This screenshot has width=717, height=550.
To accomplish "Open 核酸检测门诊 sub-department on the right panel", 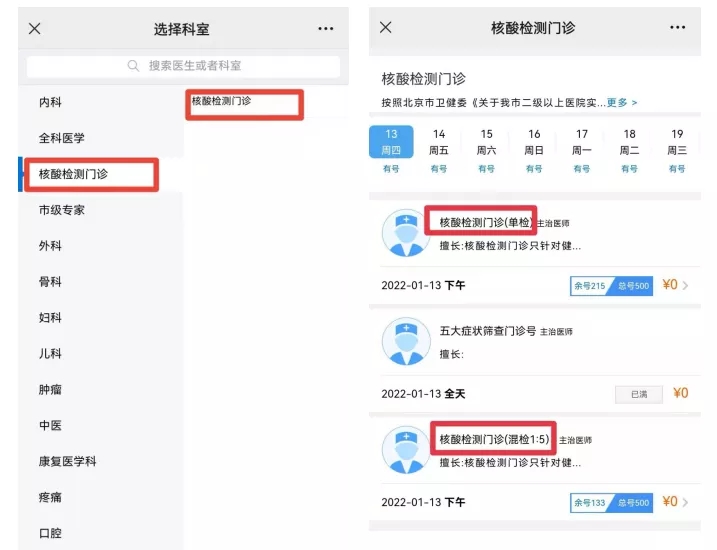I will (222, 102).
